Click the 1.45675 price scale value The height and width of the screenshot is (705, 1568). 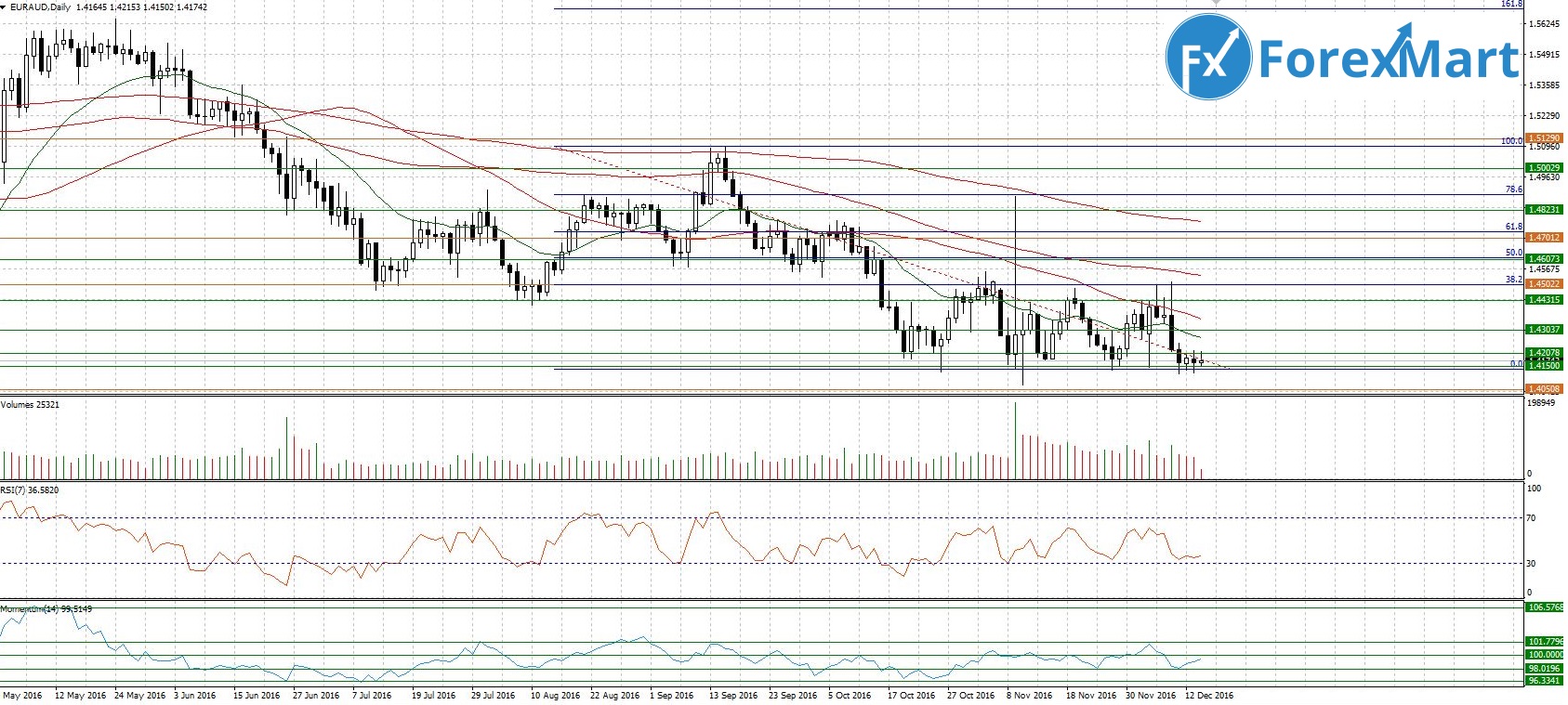coord(1543,269)
